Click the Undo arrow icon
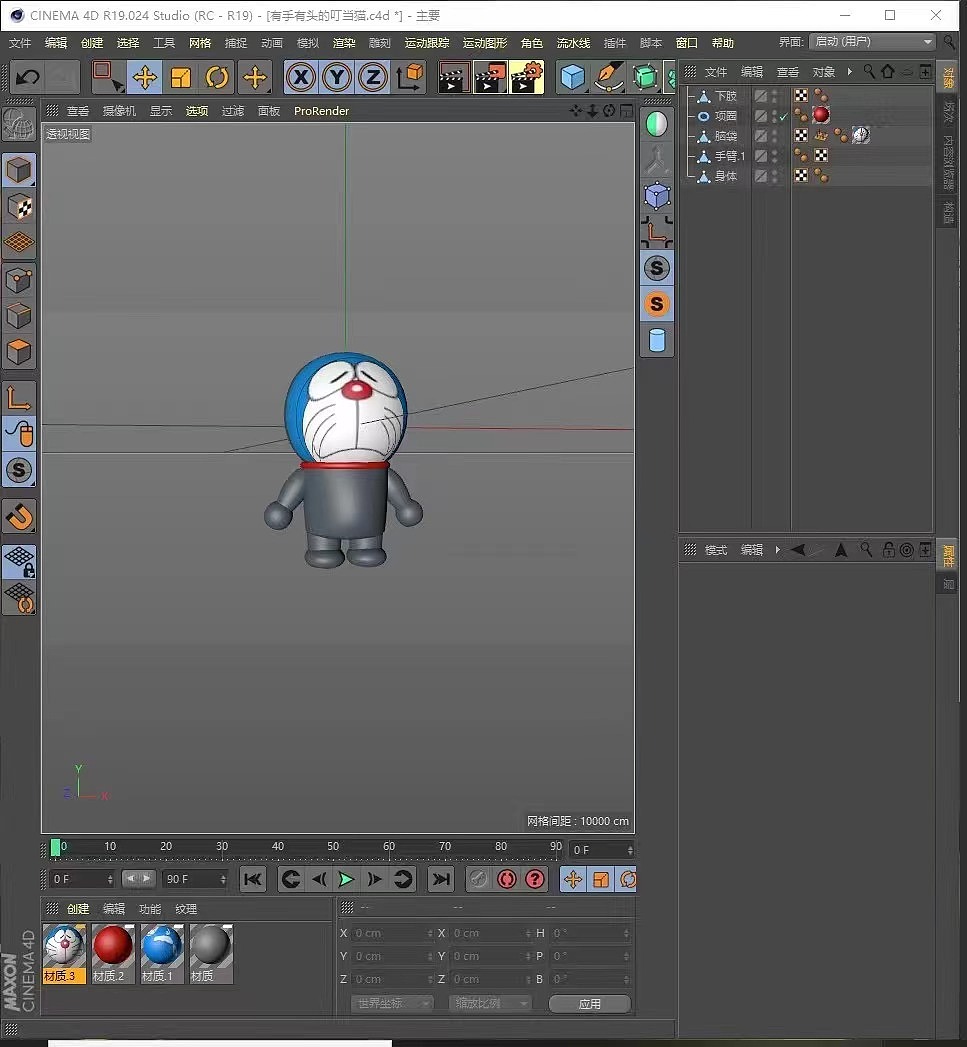This screenshot has height=1047, width=967. 27,77
